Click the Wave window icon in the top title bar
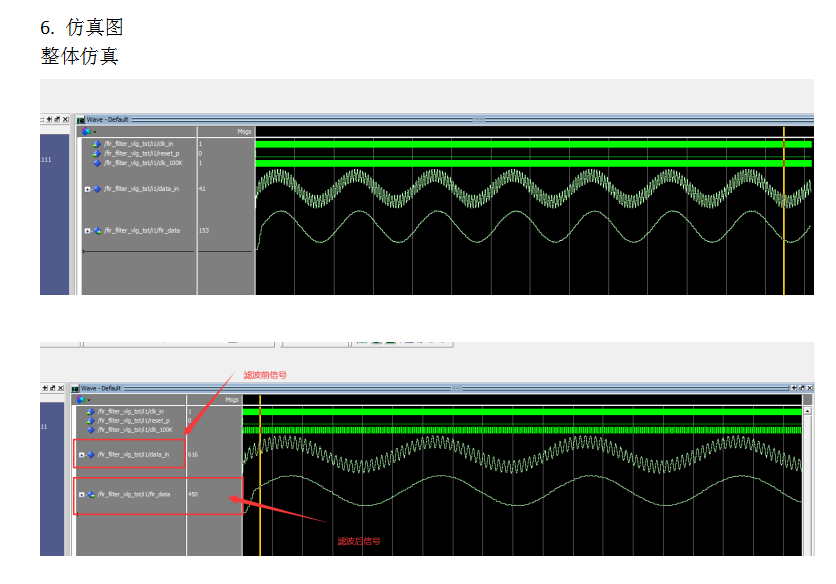 point(80,120)
